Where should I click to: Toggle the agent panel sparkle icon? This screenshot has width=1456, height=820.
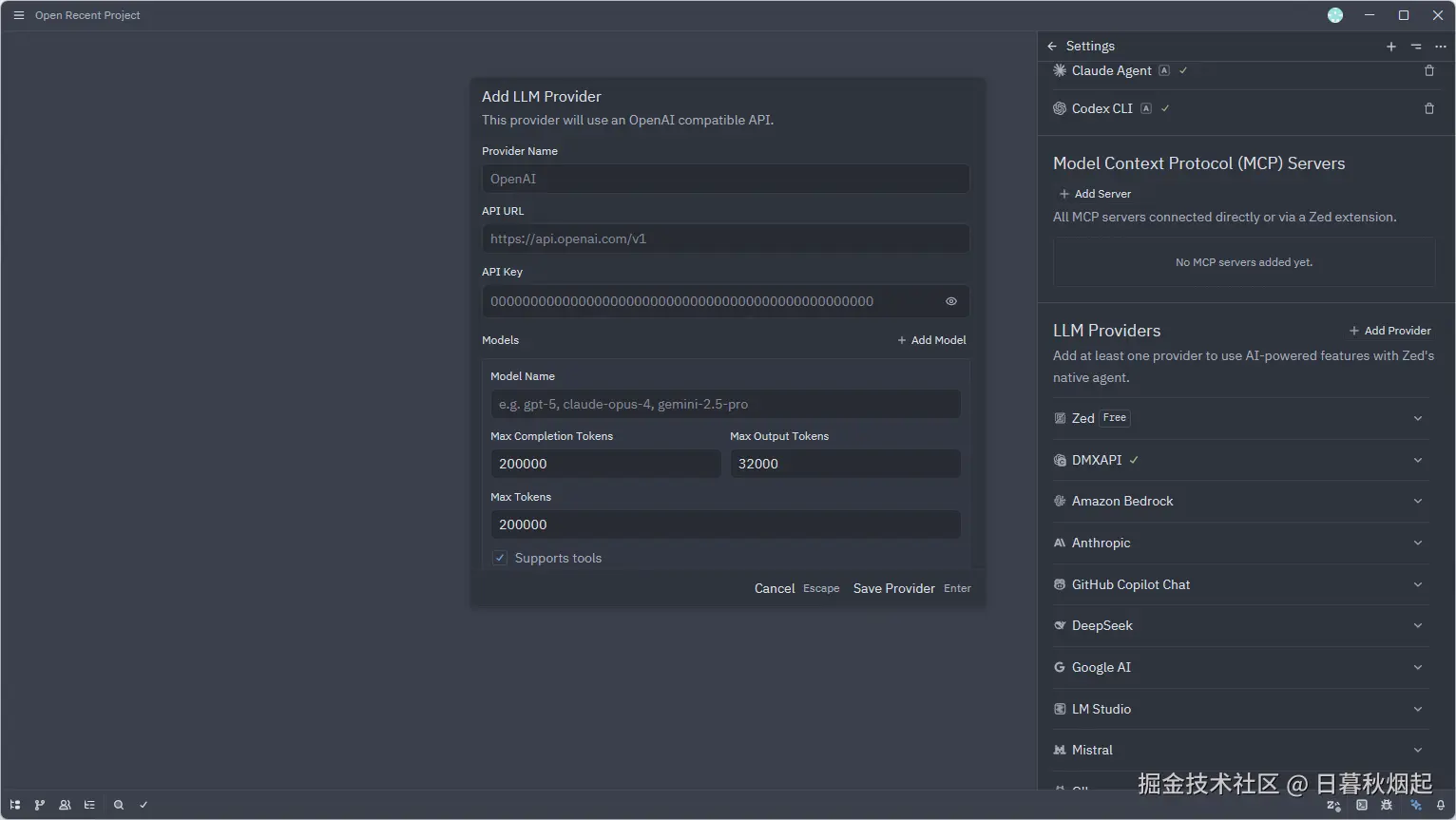pyautogui.click(x=1416, y=805)
